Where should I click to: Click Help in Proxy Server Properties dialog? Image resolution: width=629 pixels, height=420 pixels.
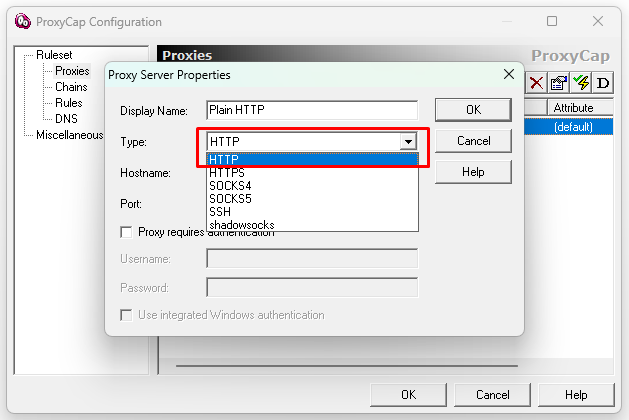tap(473, 172)
